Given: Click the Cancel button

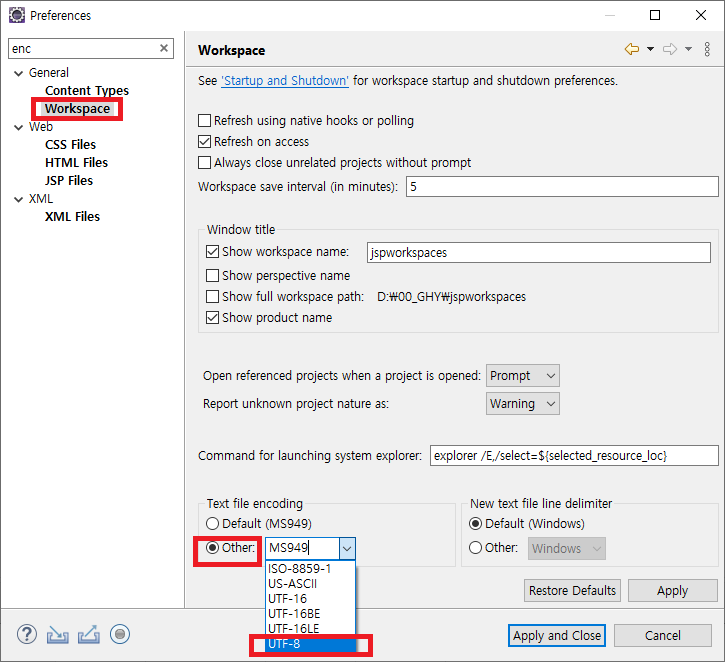Looking at the screenshot, I should [663, 636].
